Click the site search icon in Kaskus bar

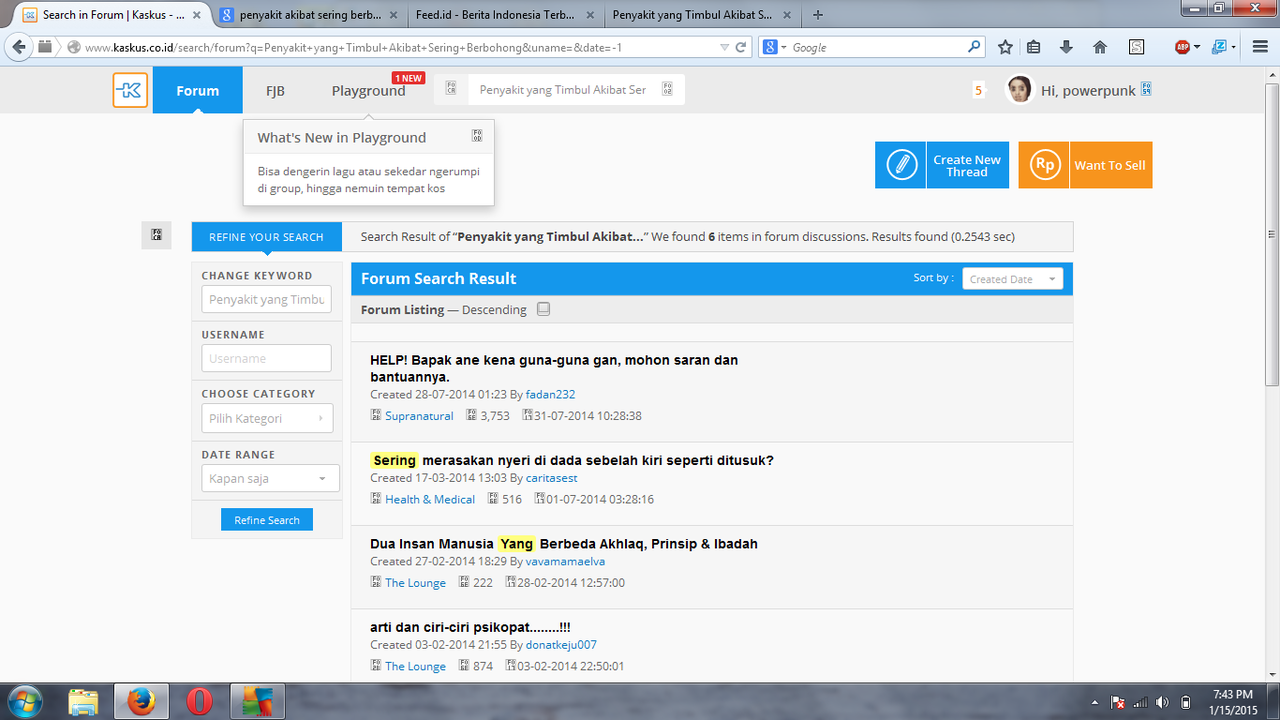tap(667, 89)
